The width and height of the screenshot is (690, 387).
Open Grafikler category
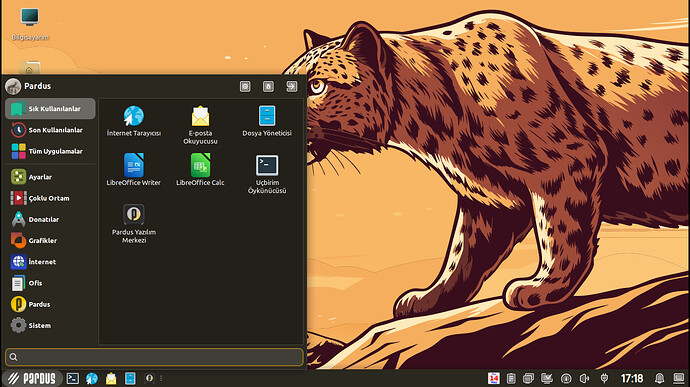50,240
